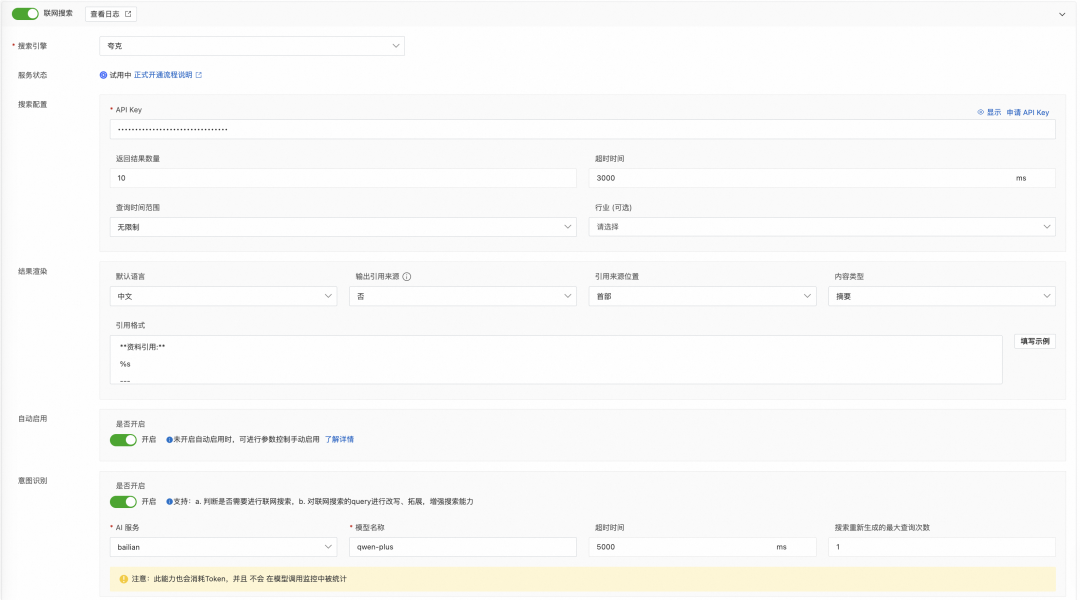
Task: Click info icon next to 输出引用来源
Action: click(x=407, y=277)
